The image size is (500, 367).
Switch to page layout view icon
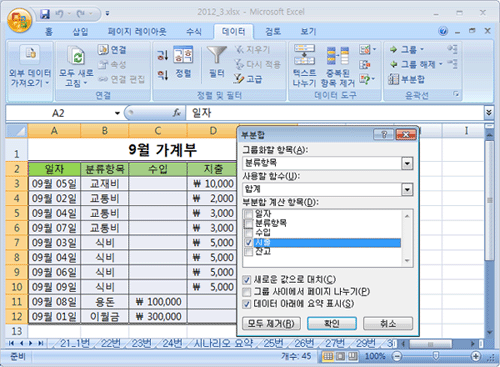[340, 356]
